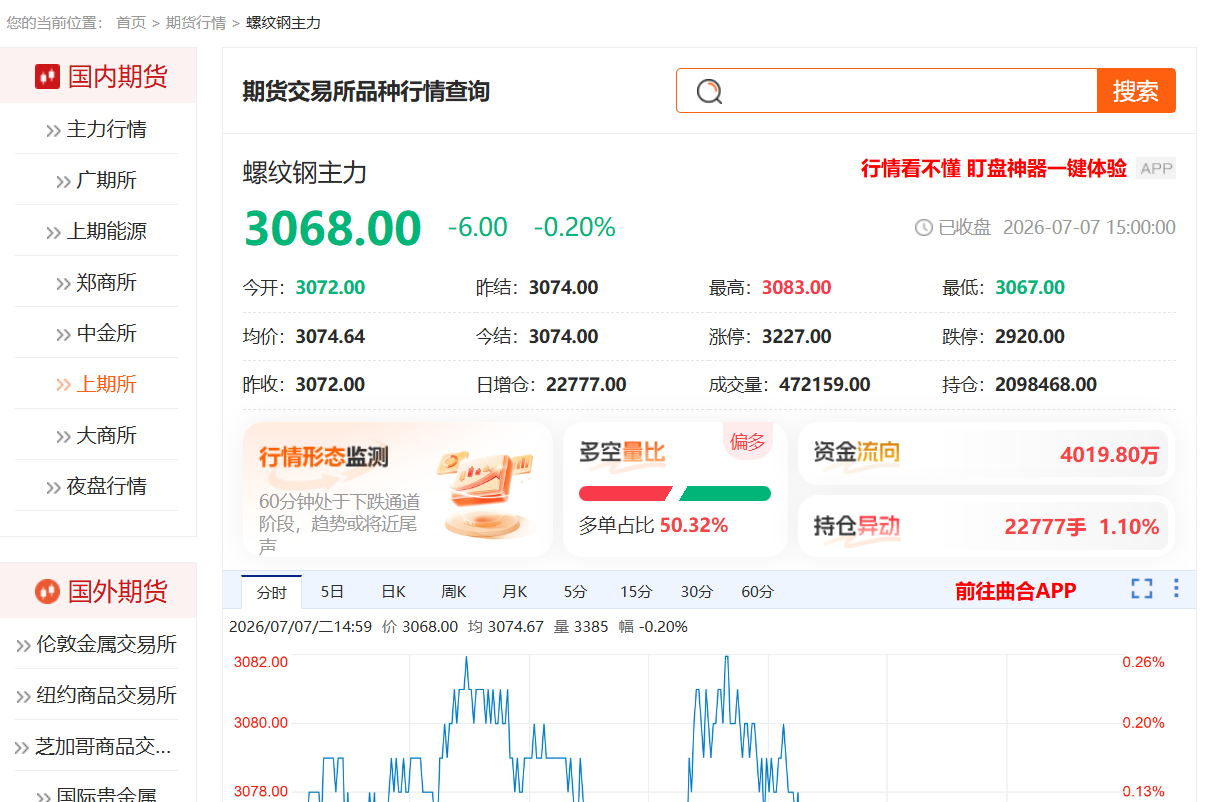Open the 持仓异动 card
This screenshot has height=802, width=1210.
[x=987, y=526]
